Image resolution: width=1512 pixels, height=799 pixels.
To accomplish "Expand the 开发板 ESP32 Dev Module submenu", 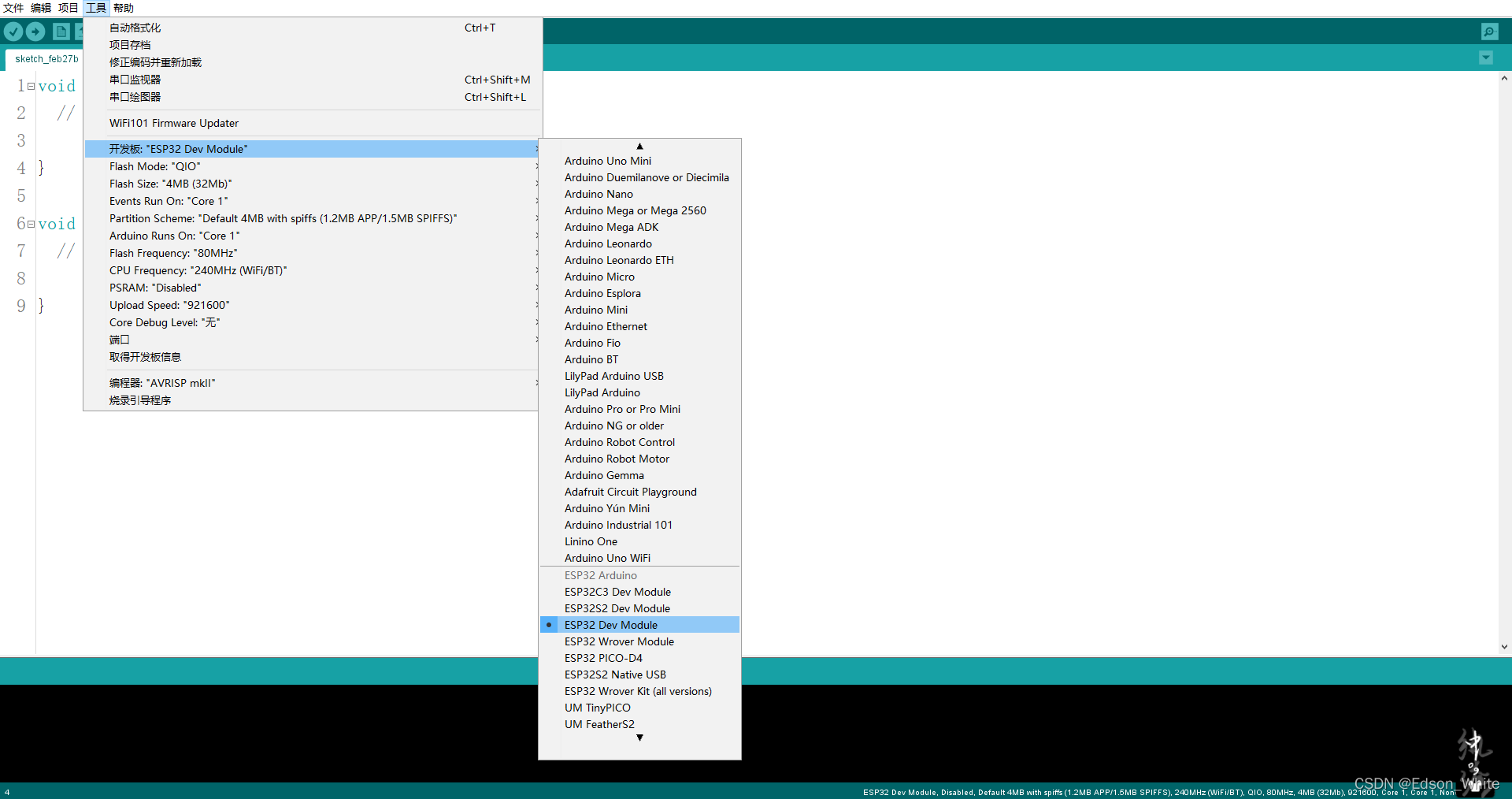I will coord(313,149).
